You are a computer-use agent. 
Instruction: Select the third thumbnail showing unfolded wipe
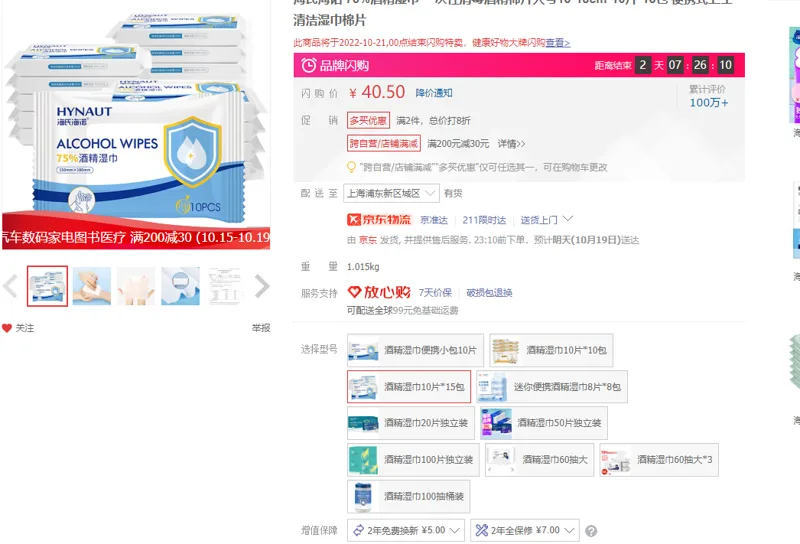point(136,286)
